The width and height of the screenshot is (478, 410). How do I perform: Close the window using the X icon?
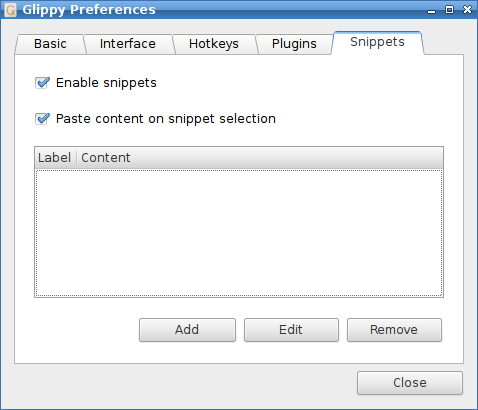(x=467, y=10)
